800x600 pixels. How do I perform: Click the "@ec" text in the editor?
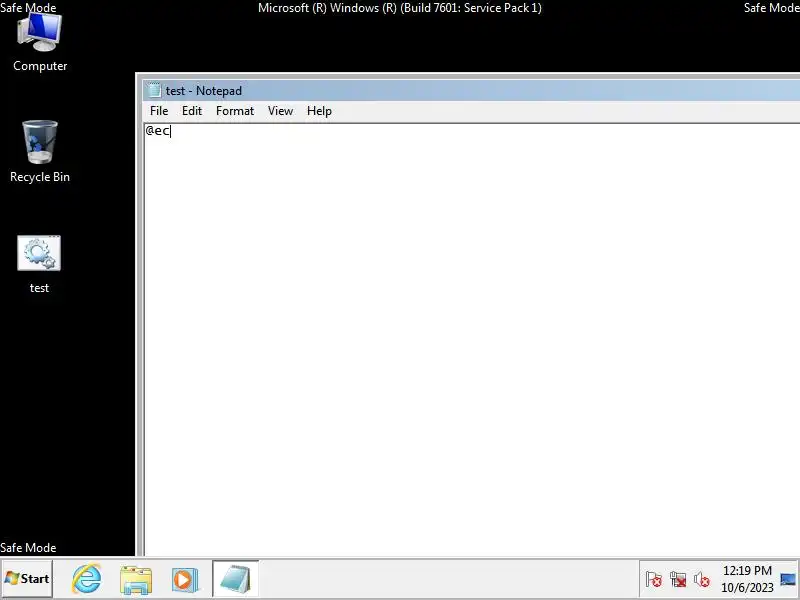[158, 131]
